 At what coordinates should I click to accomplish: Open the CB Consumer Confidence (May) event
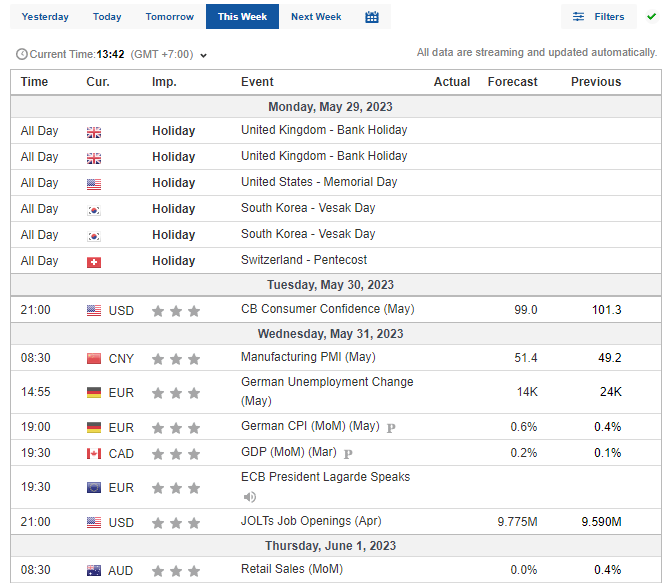tap(327, 309)
